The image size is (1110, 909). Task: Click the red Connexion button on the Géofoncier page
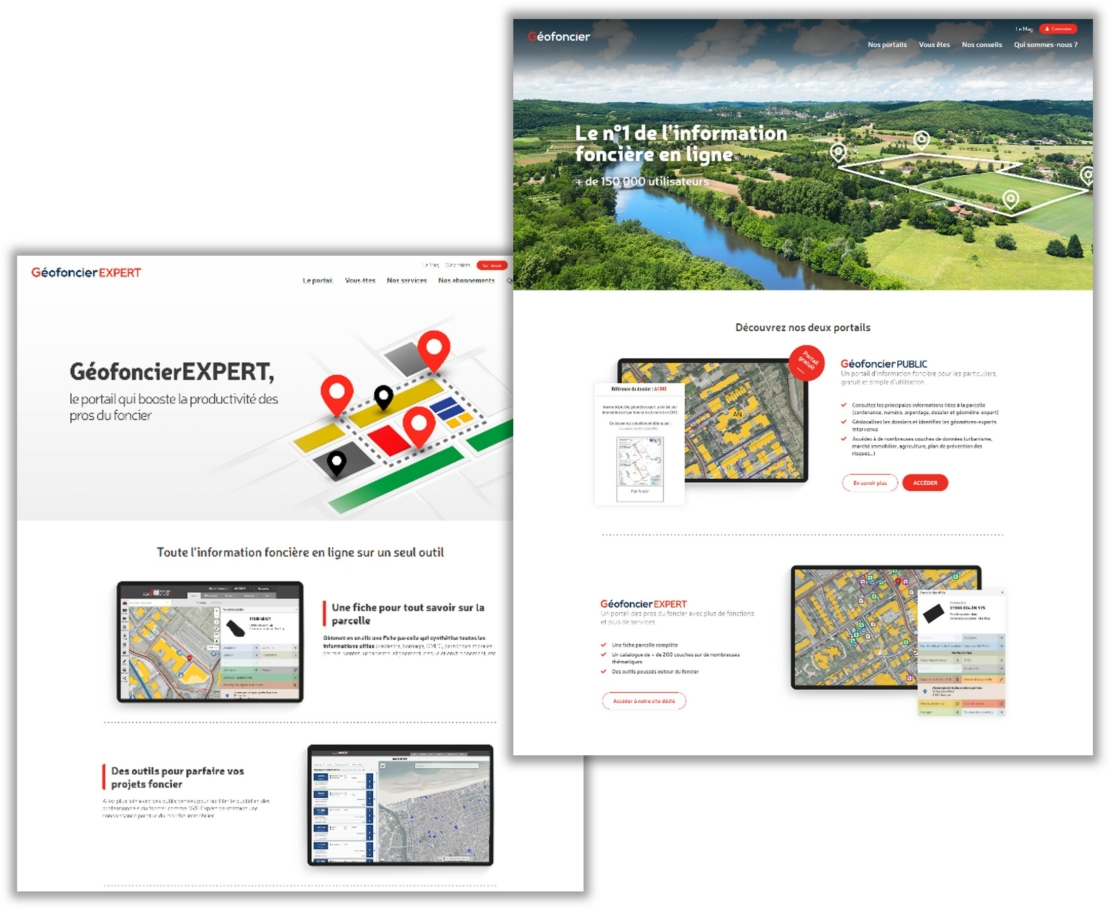[x=1058, y=29]
